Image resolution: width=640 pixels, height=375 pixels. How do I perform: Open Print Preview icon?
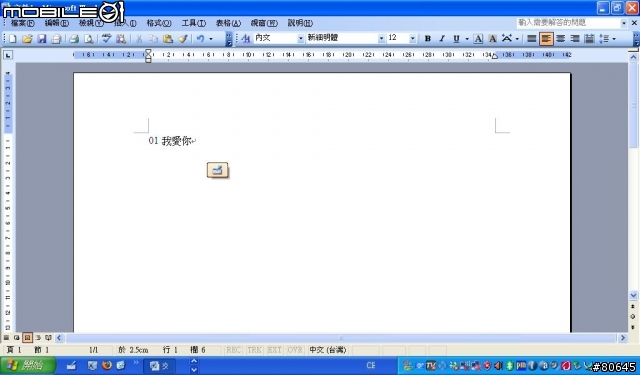[89, 39]
